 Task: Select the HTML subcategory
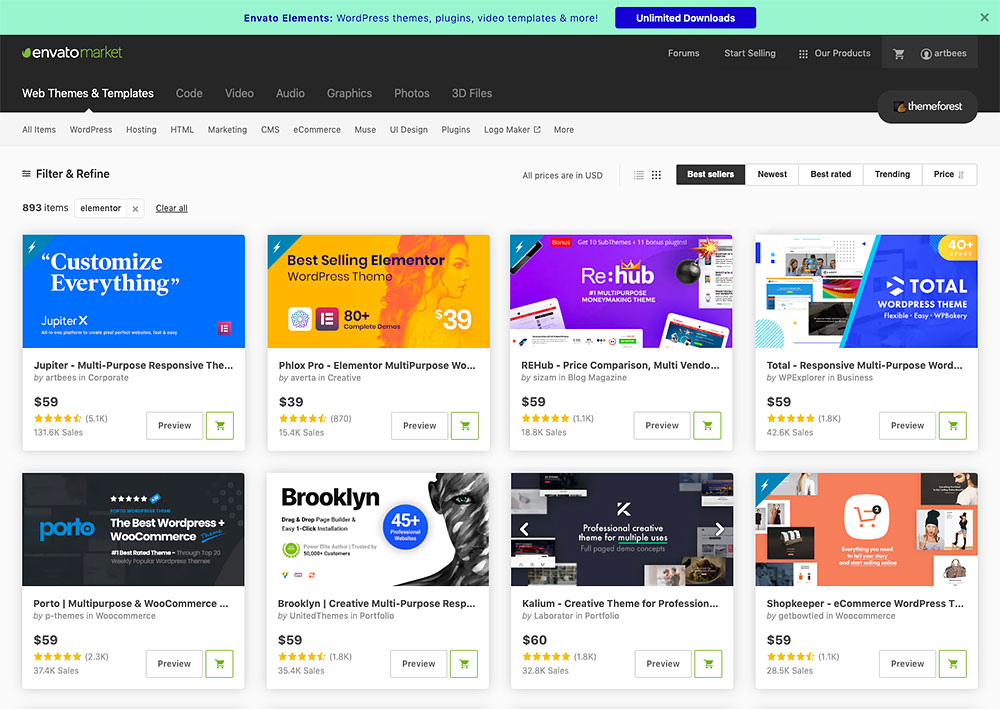click(182, 129)
